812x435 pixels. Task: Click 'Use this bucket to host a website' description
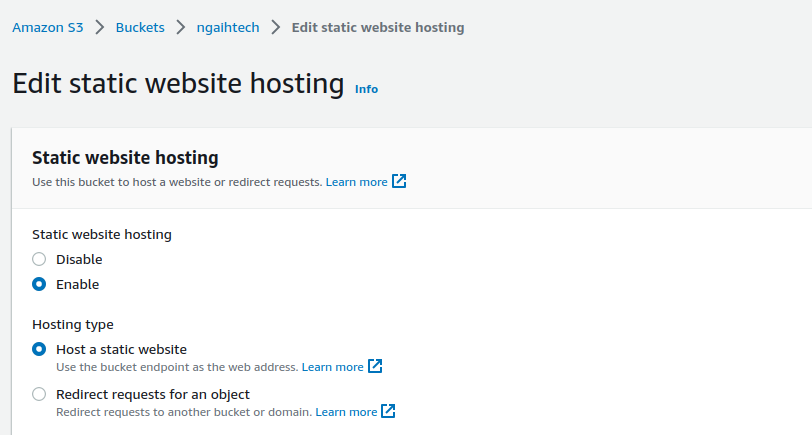pyautogui.click(x=177, y=182)
